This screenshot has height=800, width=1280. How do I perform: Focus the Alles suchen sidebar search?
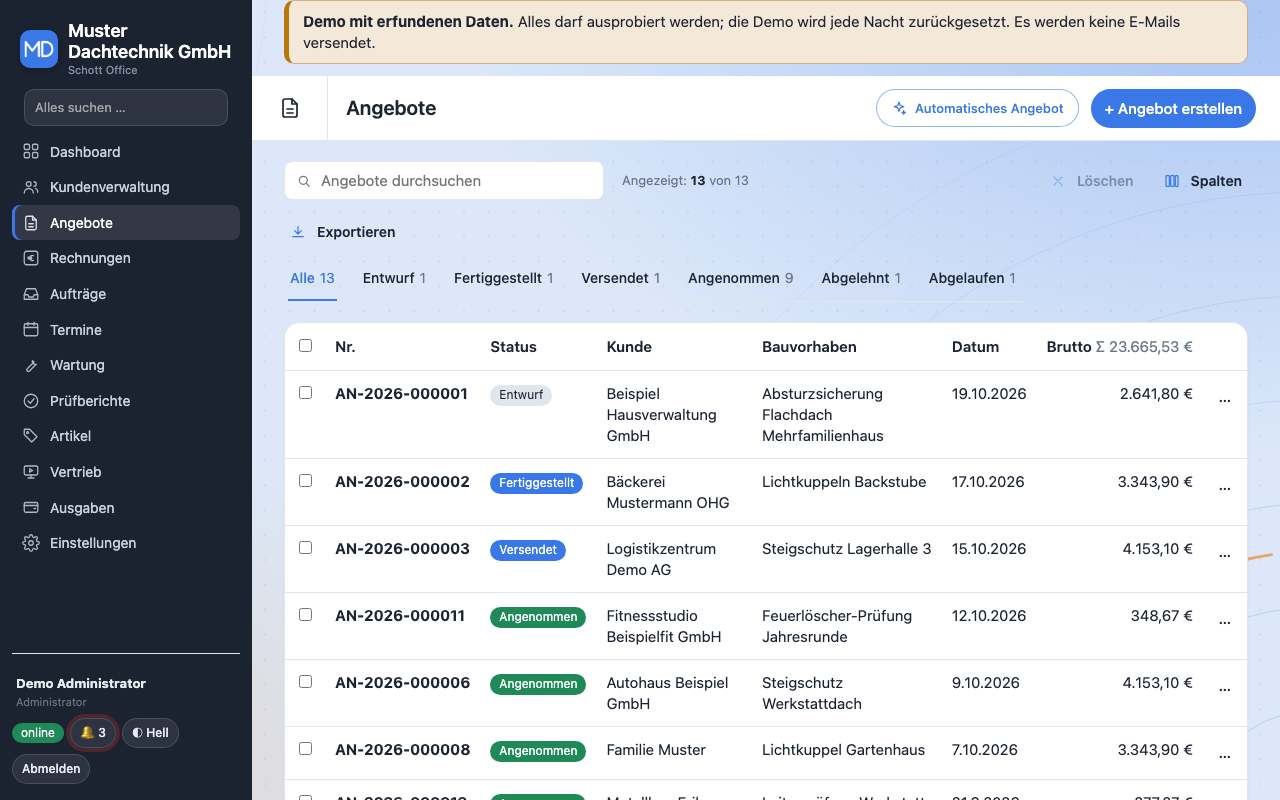(126, 107)
